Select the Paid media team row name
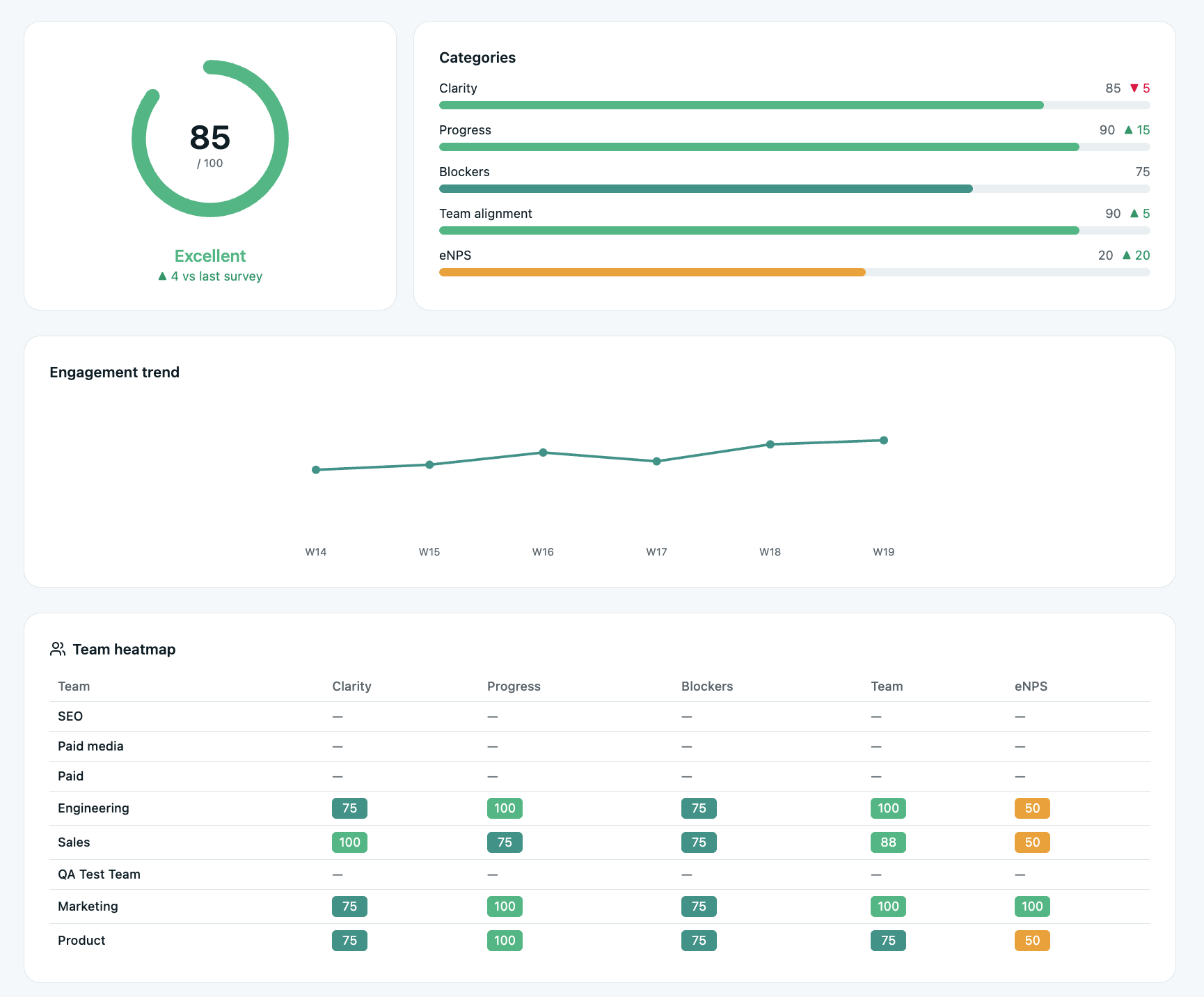Viewport: 1204px width, 997px height. (90, 746)
